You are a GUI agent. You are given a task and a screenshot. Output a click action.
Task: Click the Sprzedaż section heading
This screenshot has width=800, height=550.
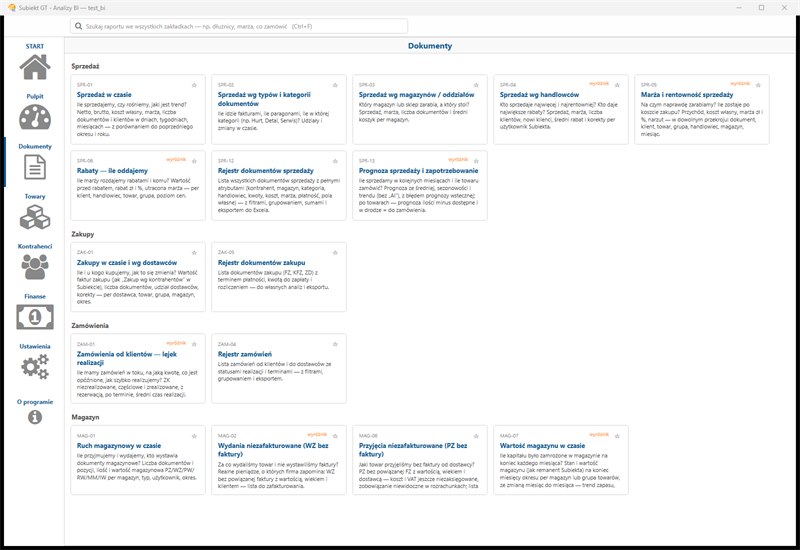click(85, 66)
